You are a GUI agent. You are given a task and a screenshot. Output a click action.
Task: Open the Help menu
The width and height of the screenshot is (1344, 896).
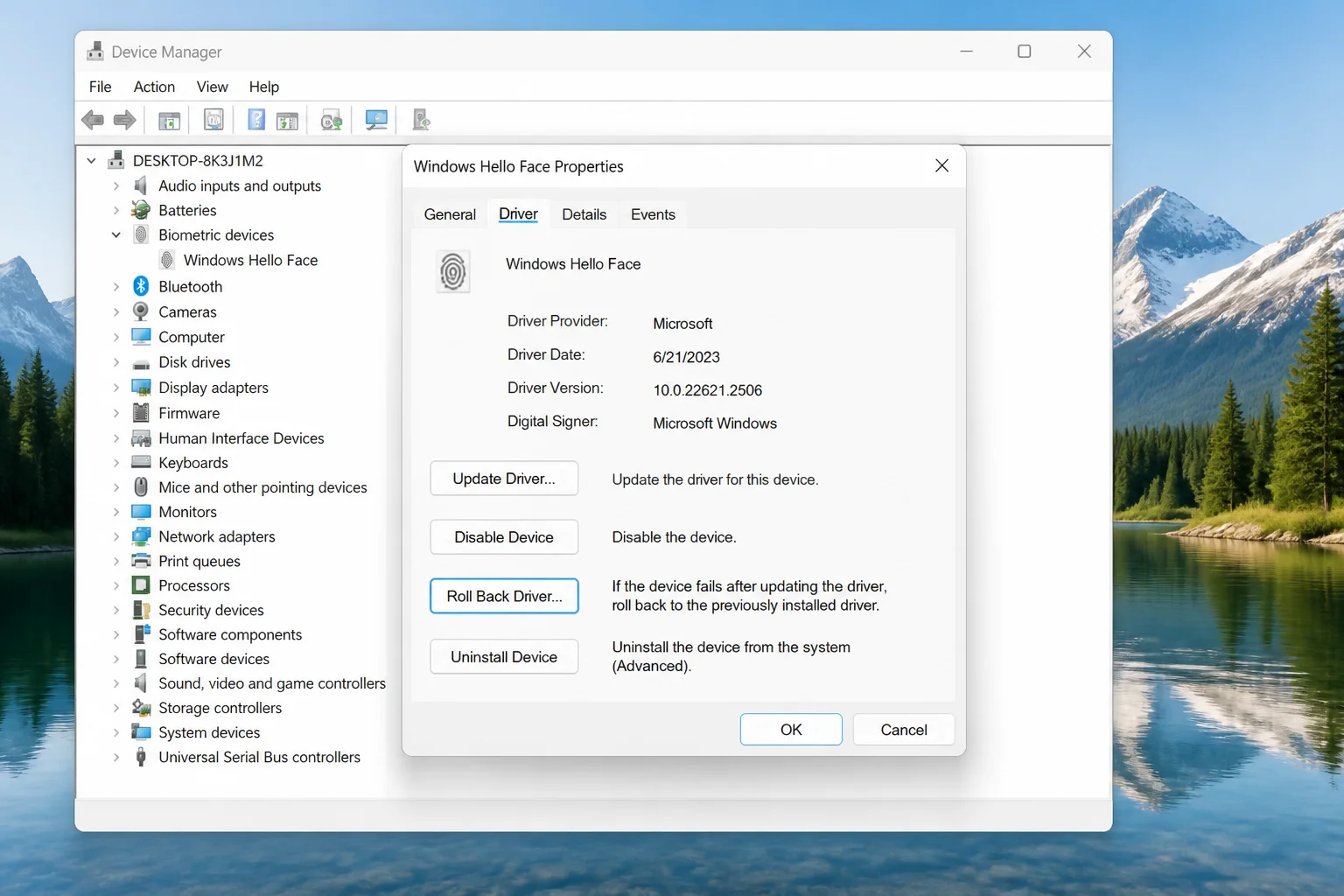click(263, 87)
